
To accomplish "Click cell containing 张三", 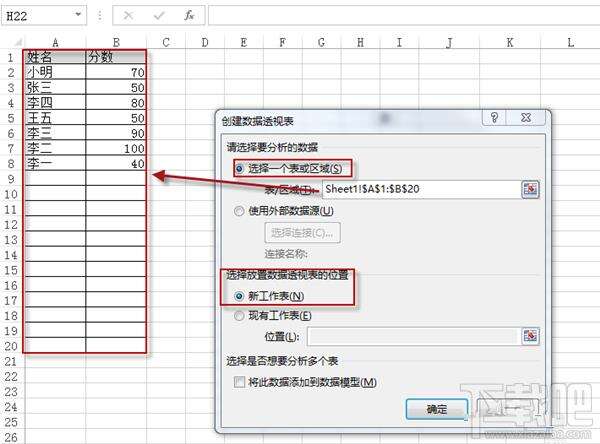I will tap(55, 88).
